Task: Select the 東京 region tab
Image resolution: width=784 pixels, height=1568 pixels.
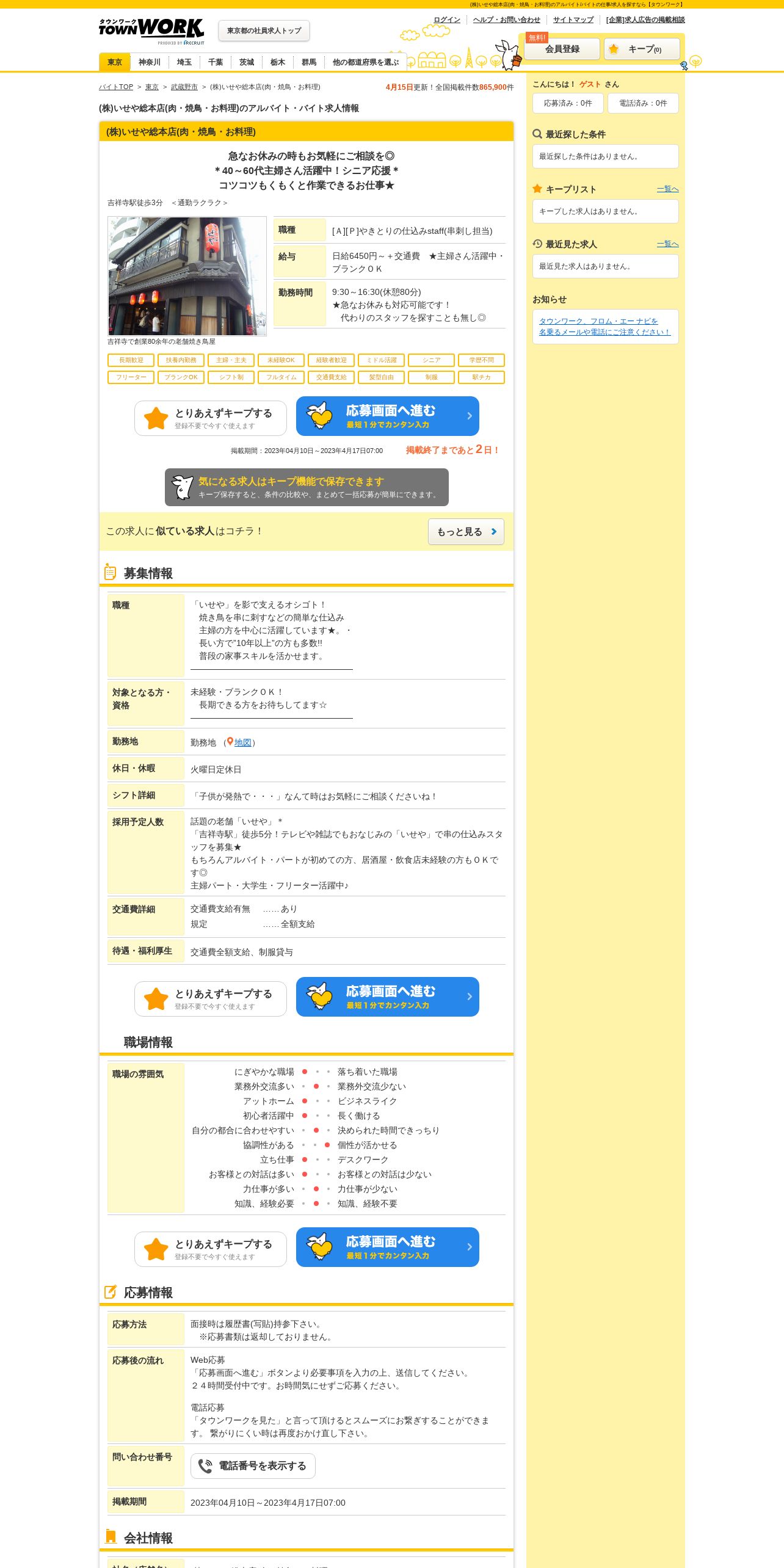Action: point(115,62)
